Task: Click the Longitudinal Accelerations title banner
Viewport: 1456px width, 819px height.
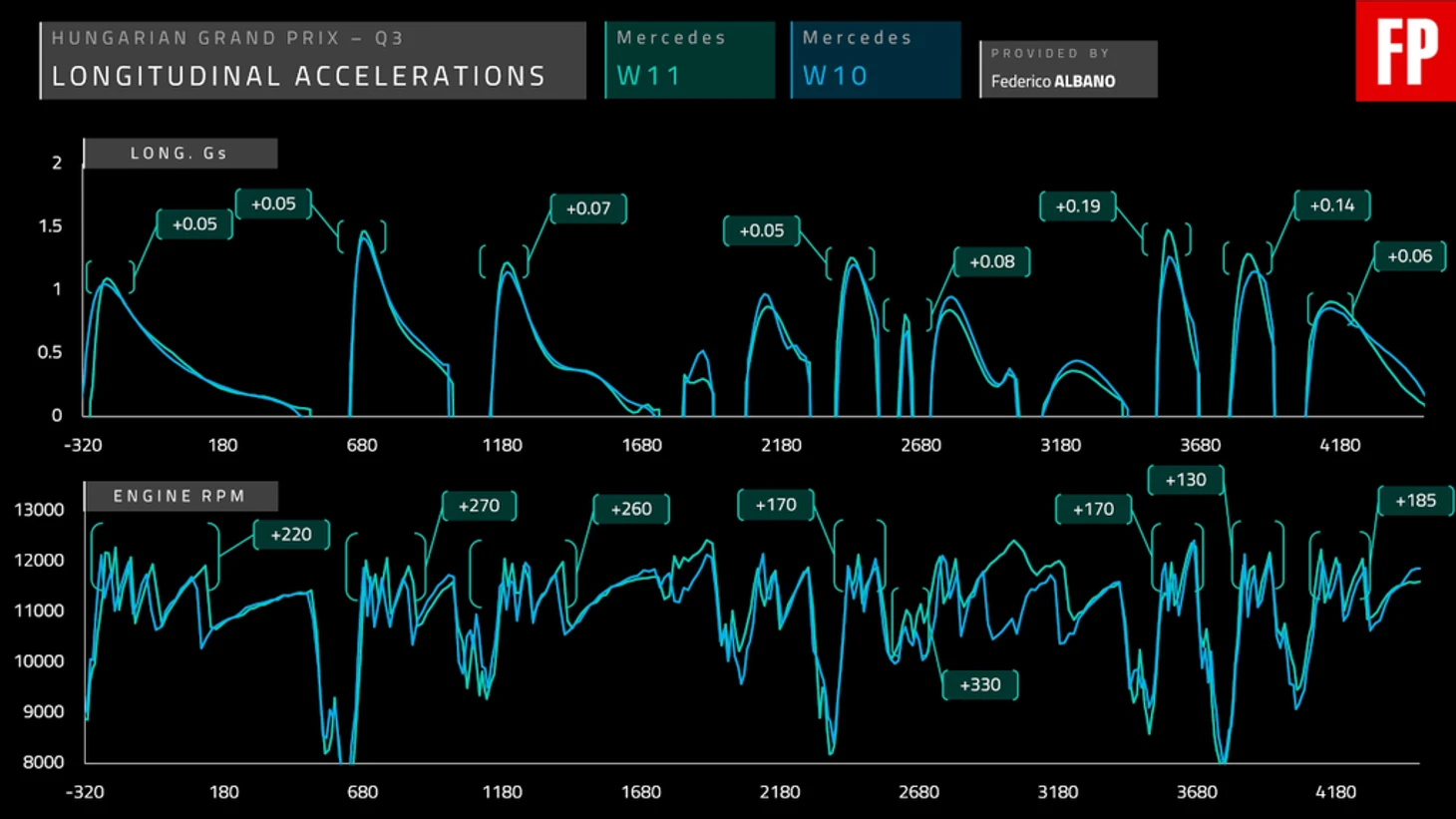Action: [312, 61]
